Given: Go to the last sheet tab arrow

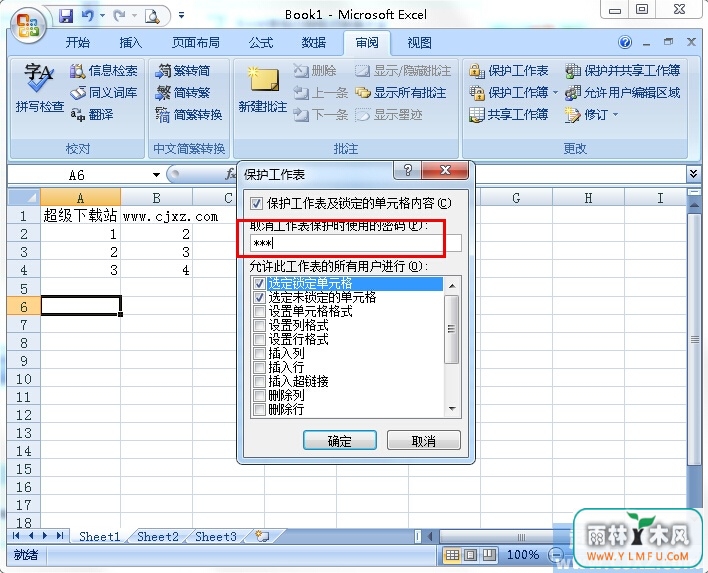Looking at the screenshot, I should tap(61, 536).
